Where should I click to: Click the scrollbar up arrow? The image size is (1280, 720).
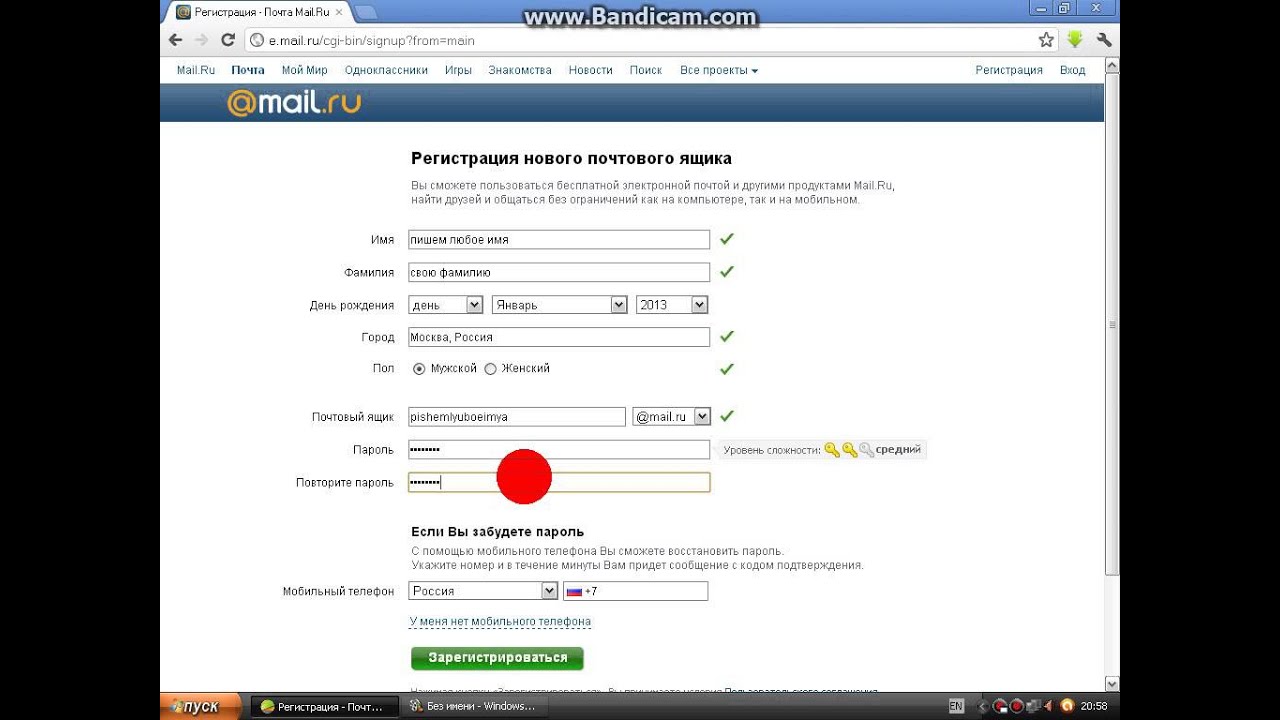pyautogui.click(x=1112, y=65)
